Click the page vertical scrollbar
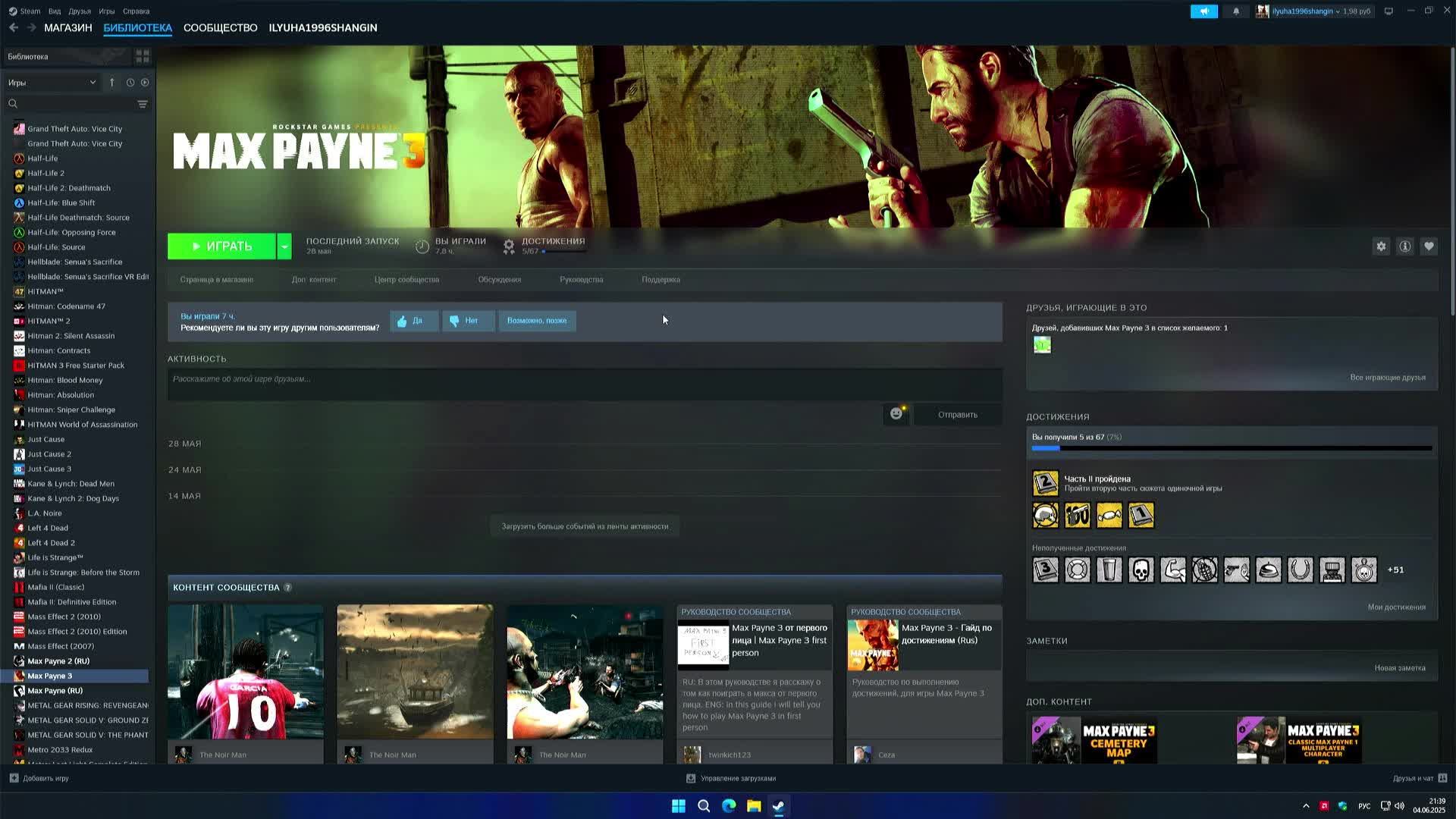 click(1452, 182)
